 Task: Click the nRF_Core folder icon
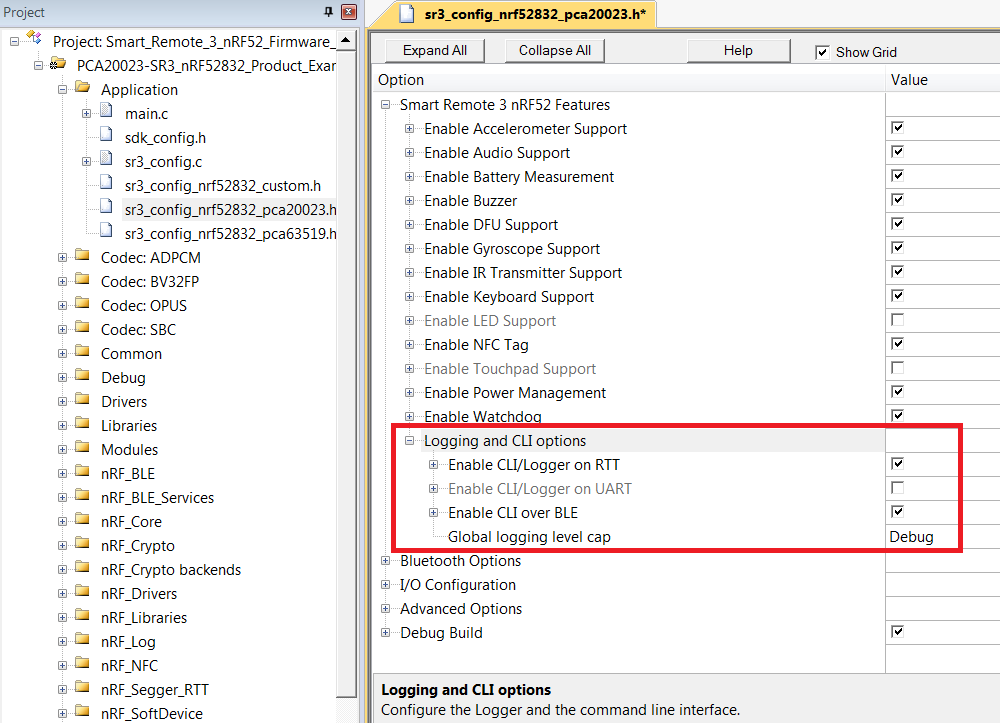(82, 520)
